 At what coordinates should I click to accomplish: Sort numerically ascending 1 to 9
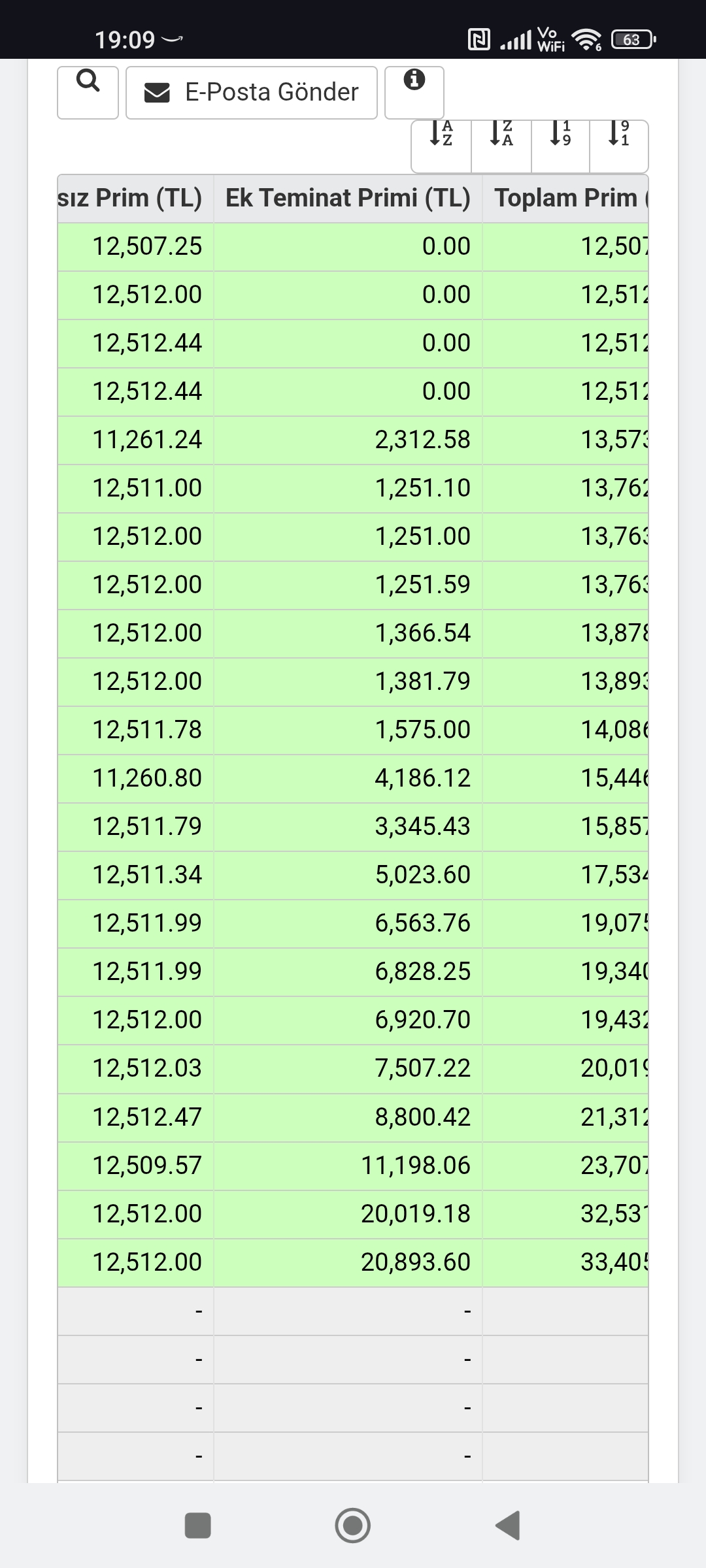pos(561,146)
